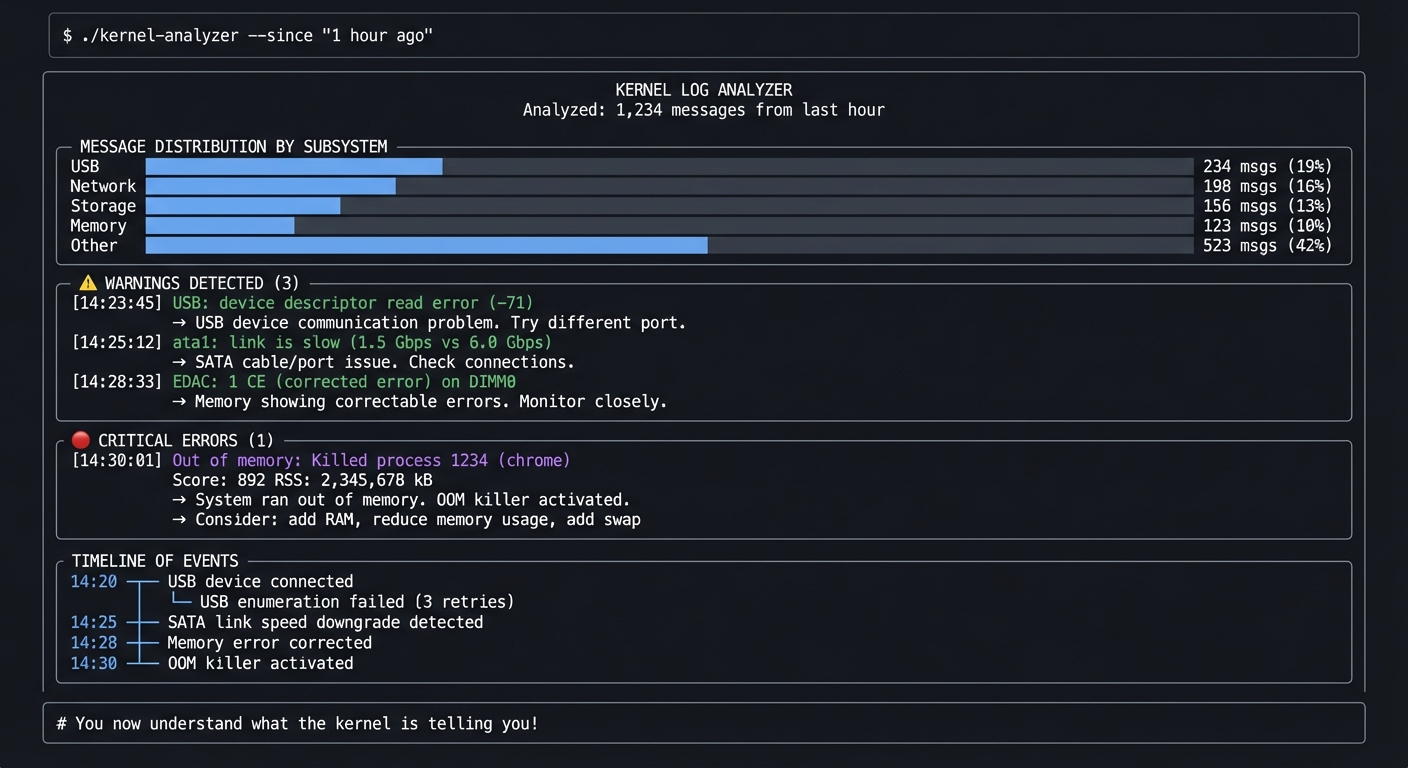Viewport: 1408px width, 768px height.
Task: Expand the USB enumeration failed sub-entry
Action: [x=356, y=601]
